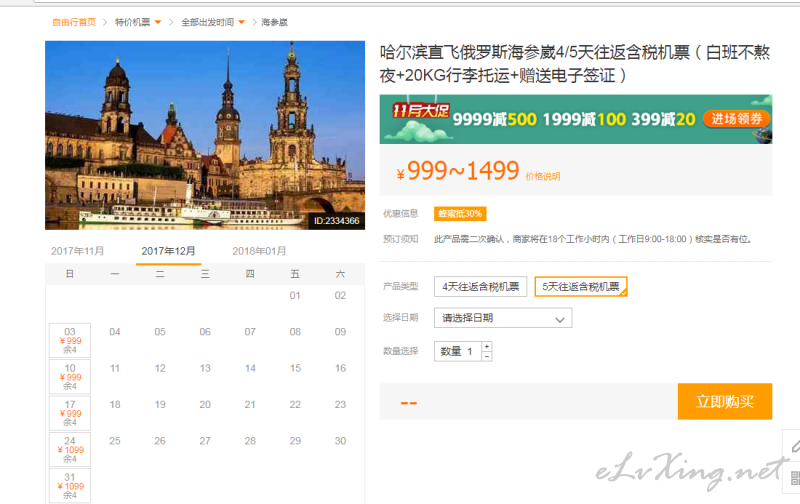Click the ID:2334366 label on photo
This screenshot has height=504, width=800.
coord(337,221)
